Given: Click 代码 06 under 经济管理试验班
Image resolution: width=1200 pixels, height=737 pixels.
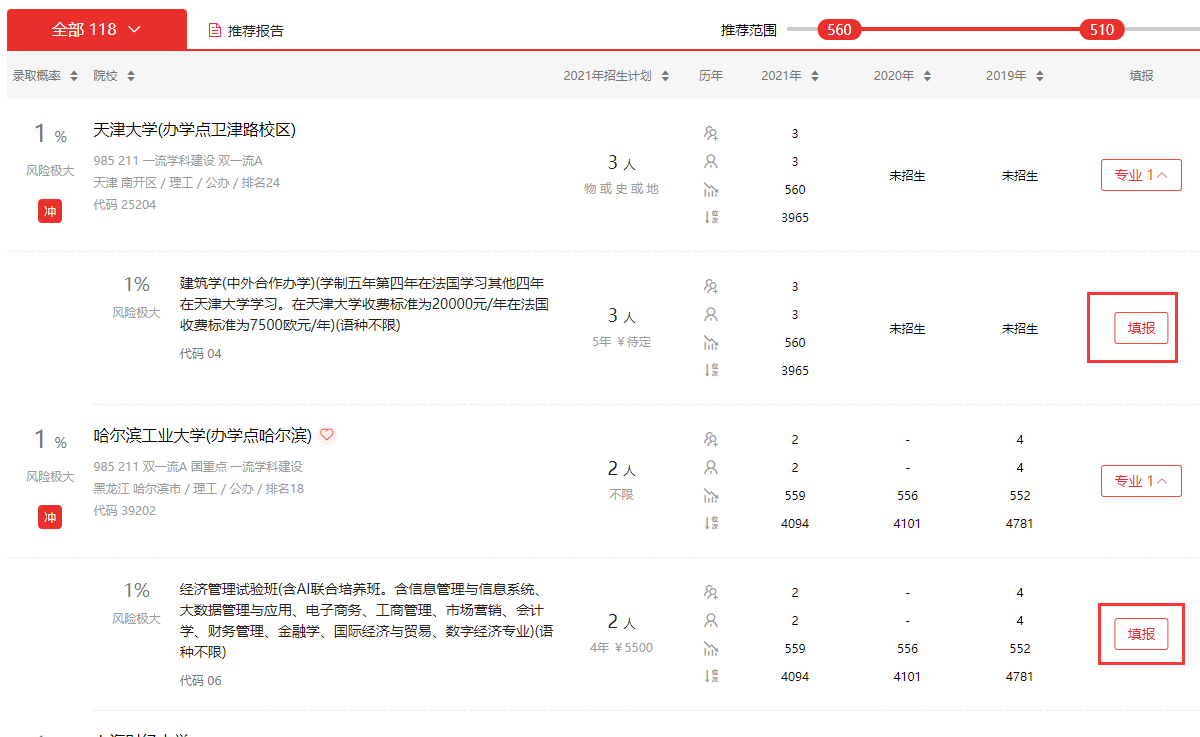Looking at the screenshot, I should point(201,681).
